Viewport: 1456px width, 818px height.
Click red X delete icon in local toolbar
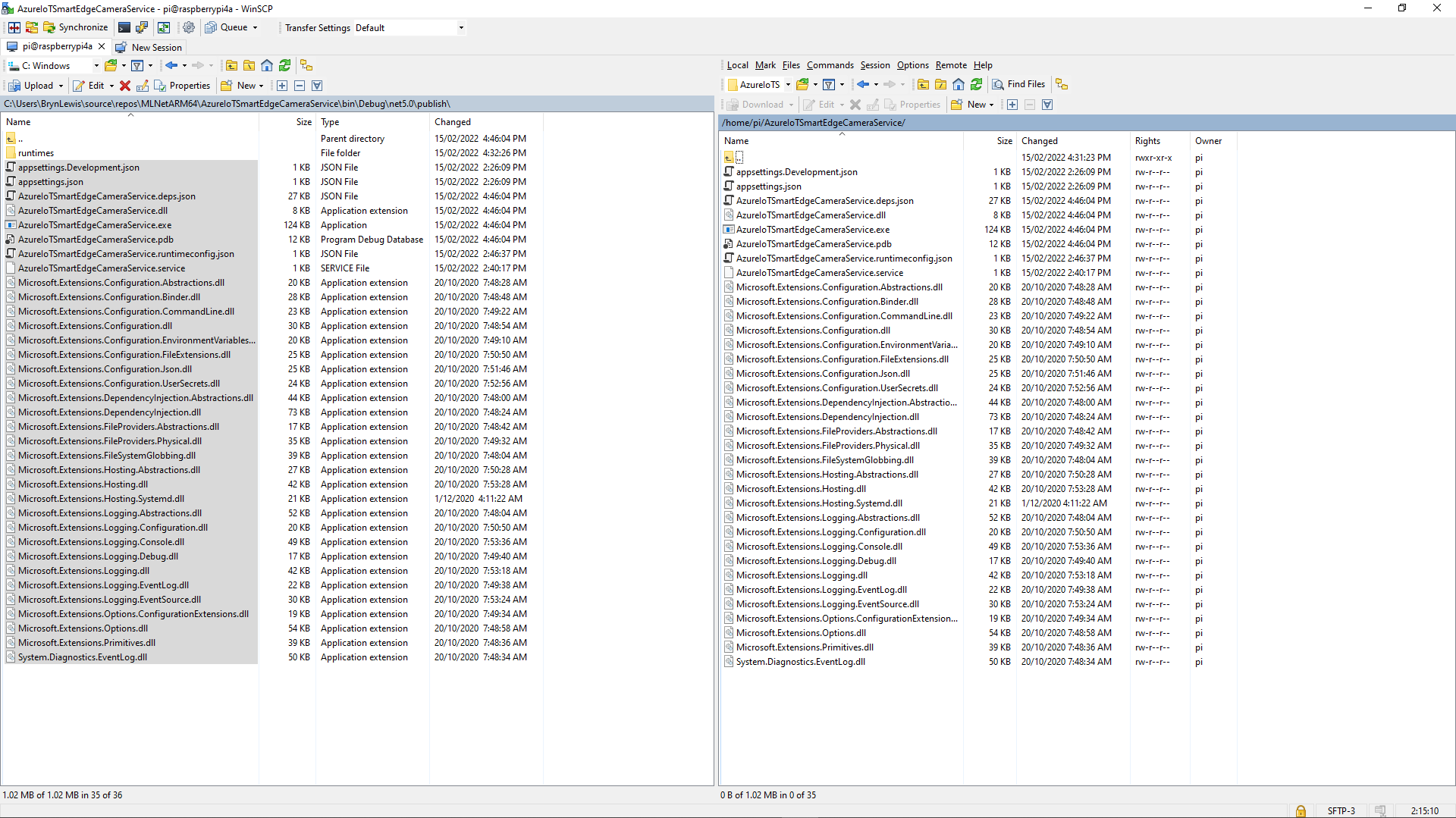pos(125,86)
